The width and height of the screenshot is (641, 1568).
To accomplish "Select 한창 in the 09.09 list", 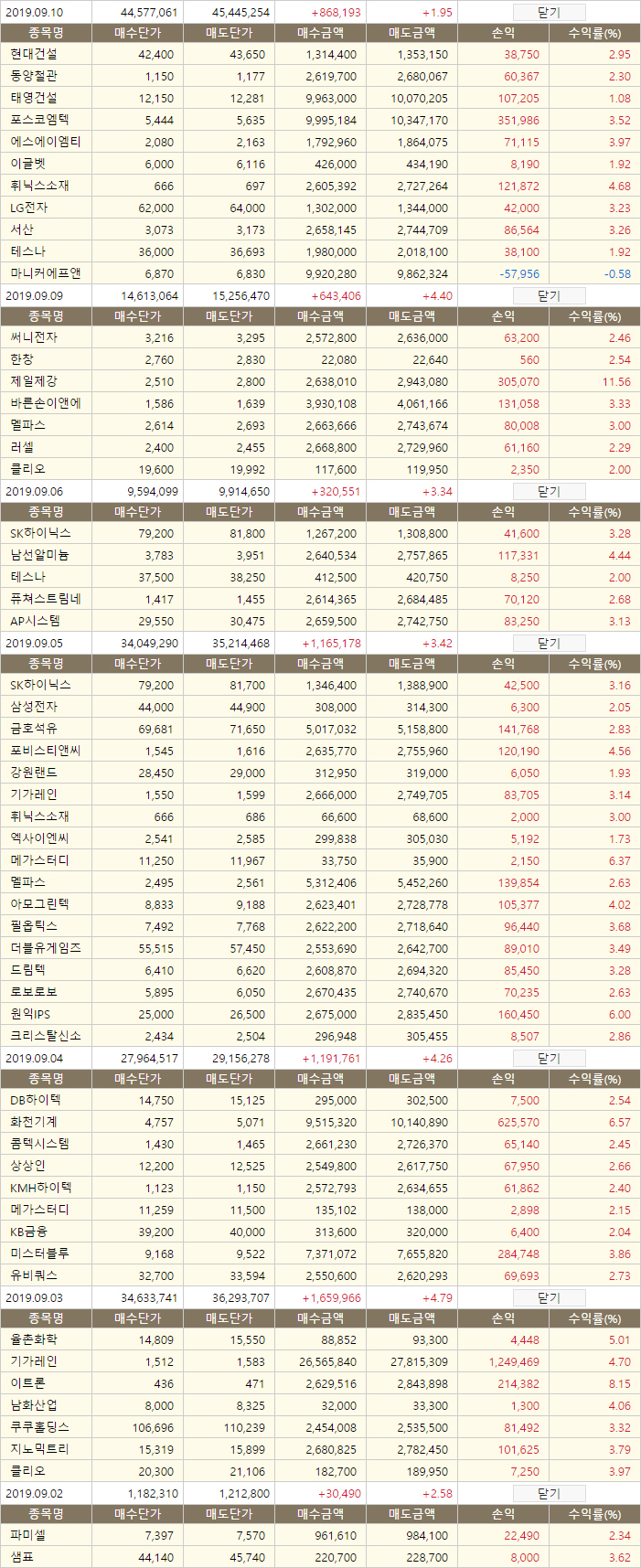I will coord(22,359).
